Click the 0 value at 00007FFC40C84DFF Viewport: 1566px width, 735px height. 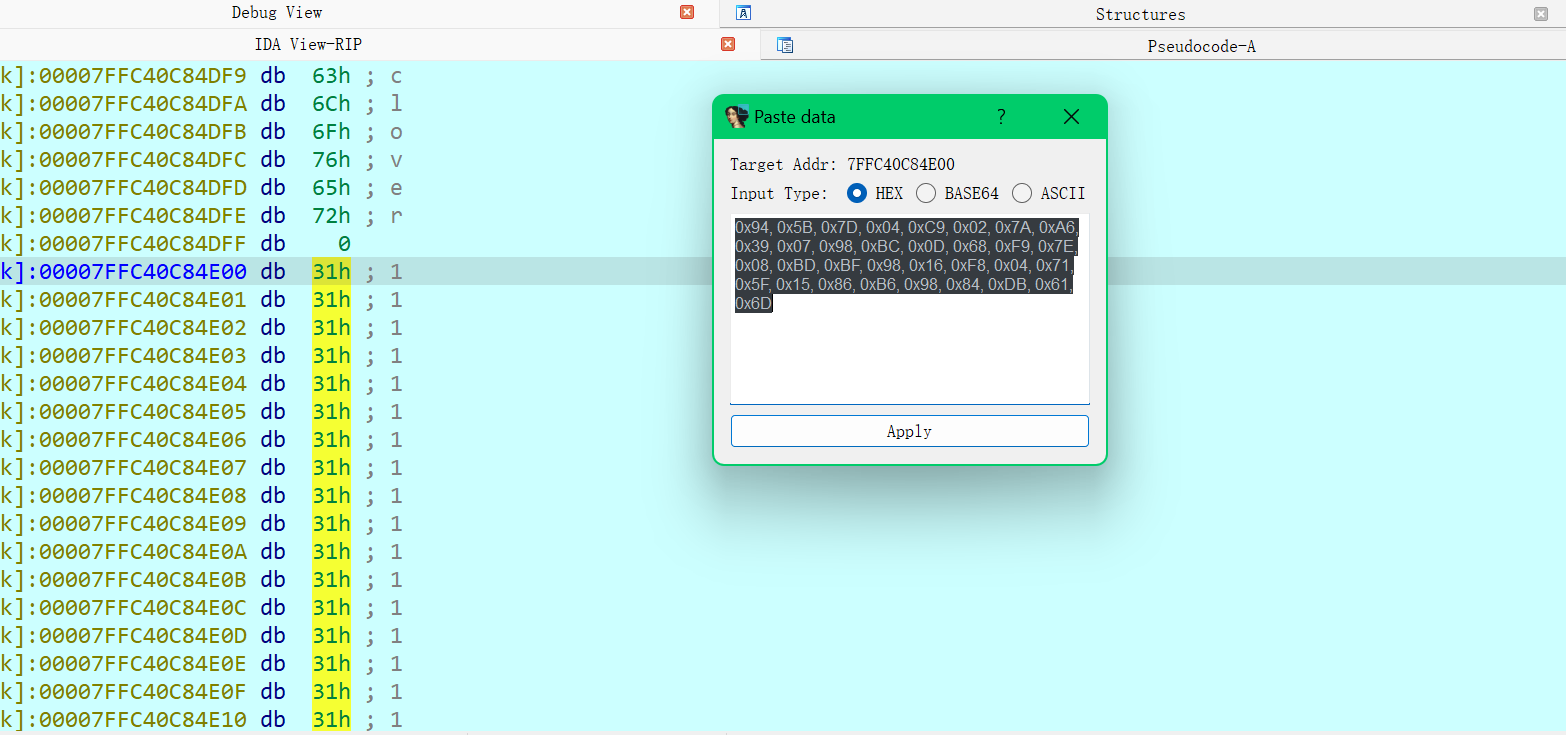point(343,243)
